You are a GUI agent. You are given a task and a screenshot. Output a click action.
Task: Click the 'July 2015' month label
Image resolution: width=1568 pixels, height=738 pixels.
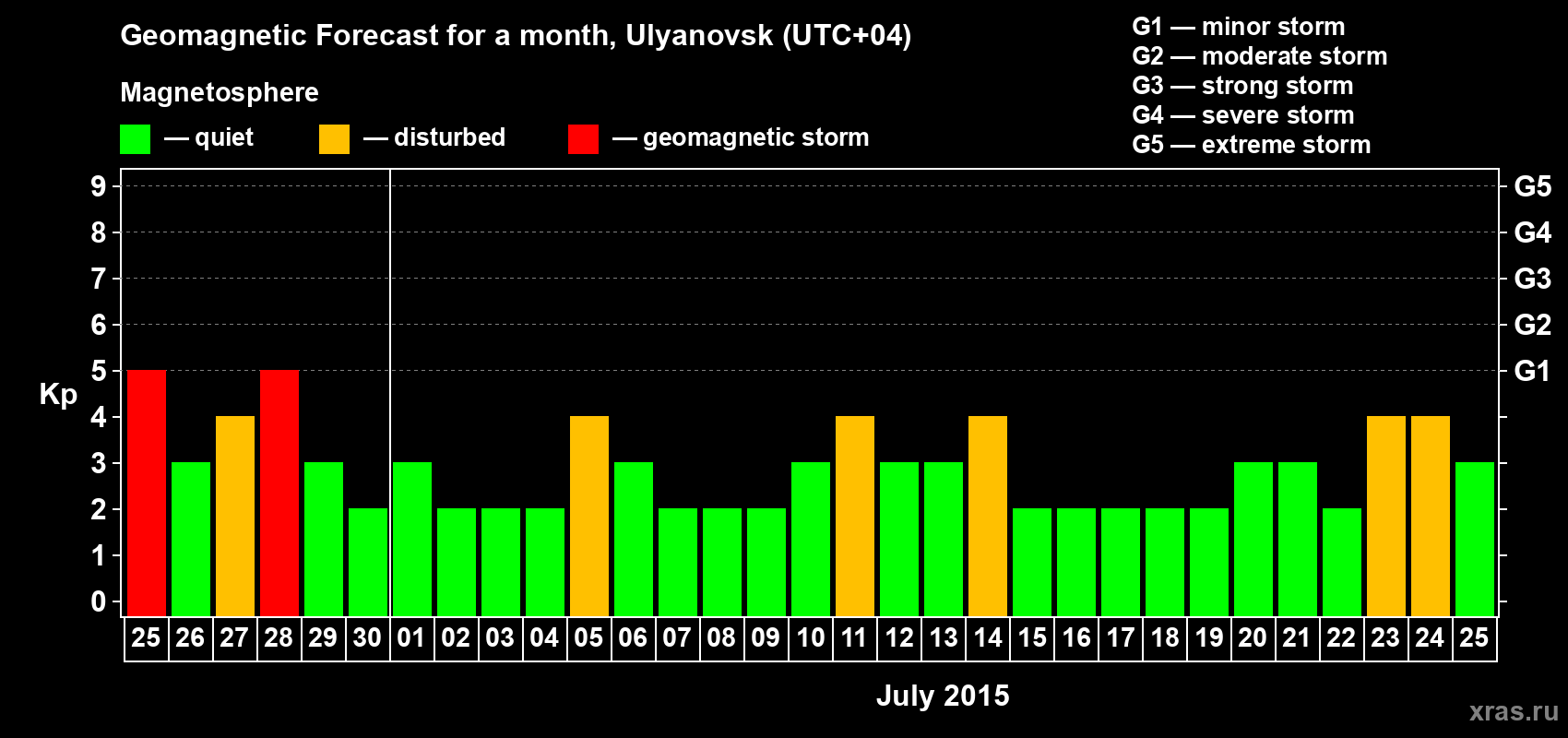[943, 696]
